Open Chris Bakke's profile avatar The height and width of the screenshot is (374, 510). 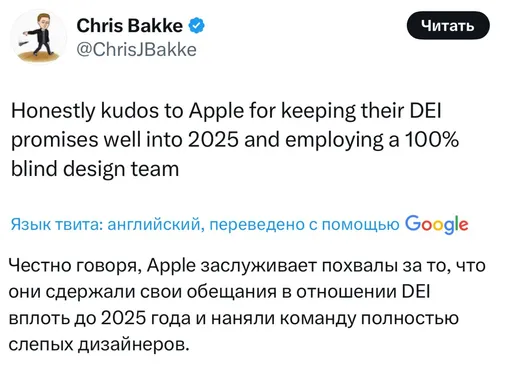coord(39,37)
